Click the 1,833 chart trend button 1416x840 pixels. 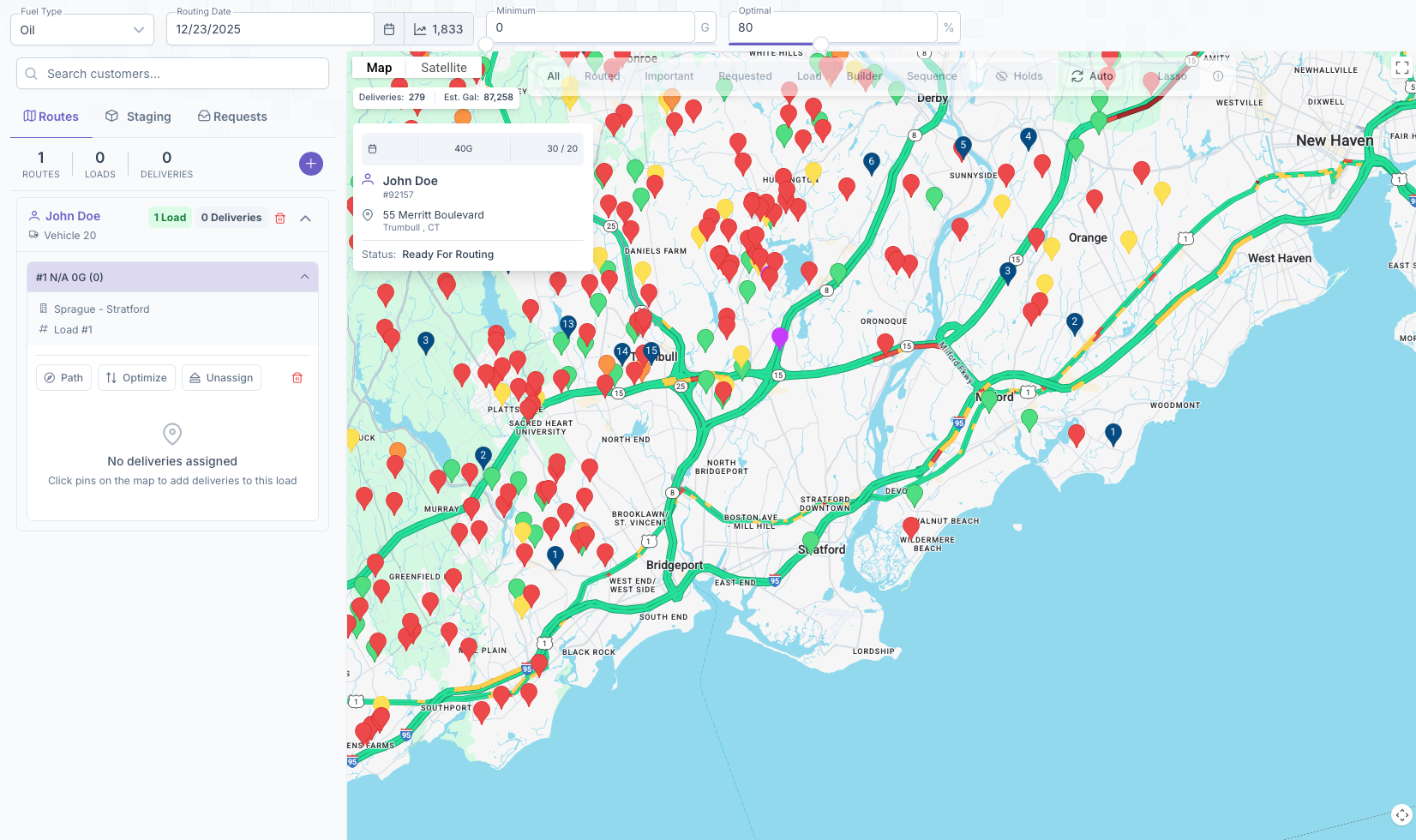click(x=438, y=29)
